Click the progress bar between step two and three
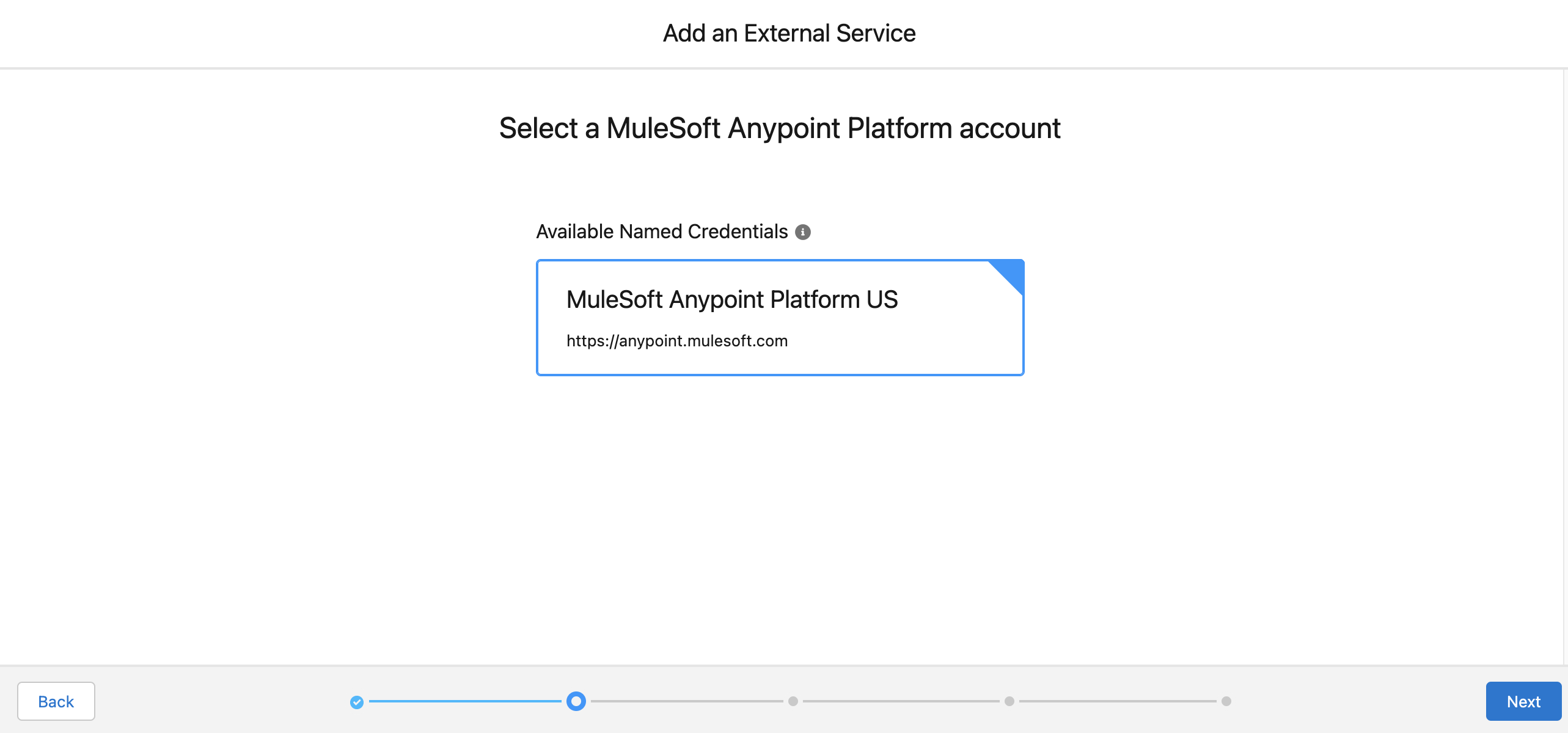The width and height of the screenshot is (1568, 733). click(684, 702)
